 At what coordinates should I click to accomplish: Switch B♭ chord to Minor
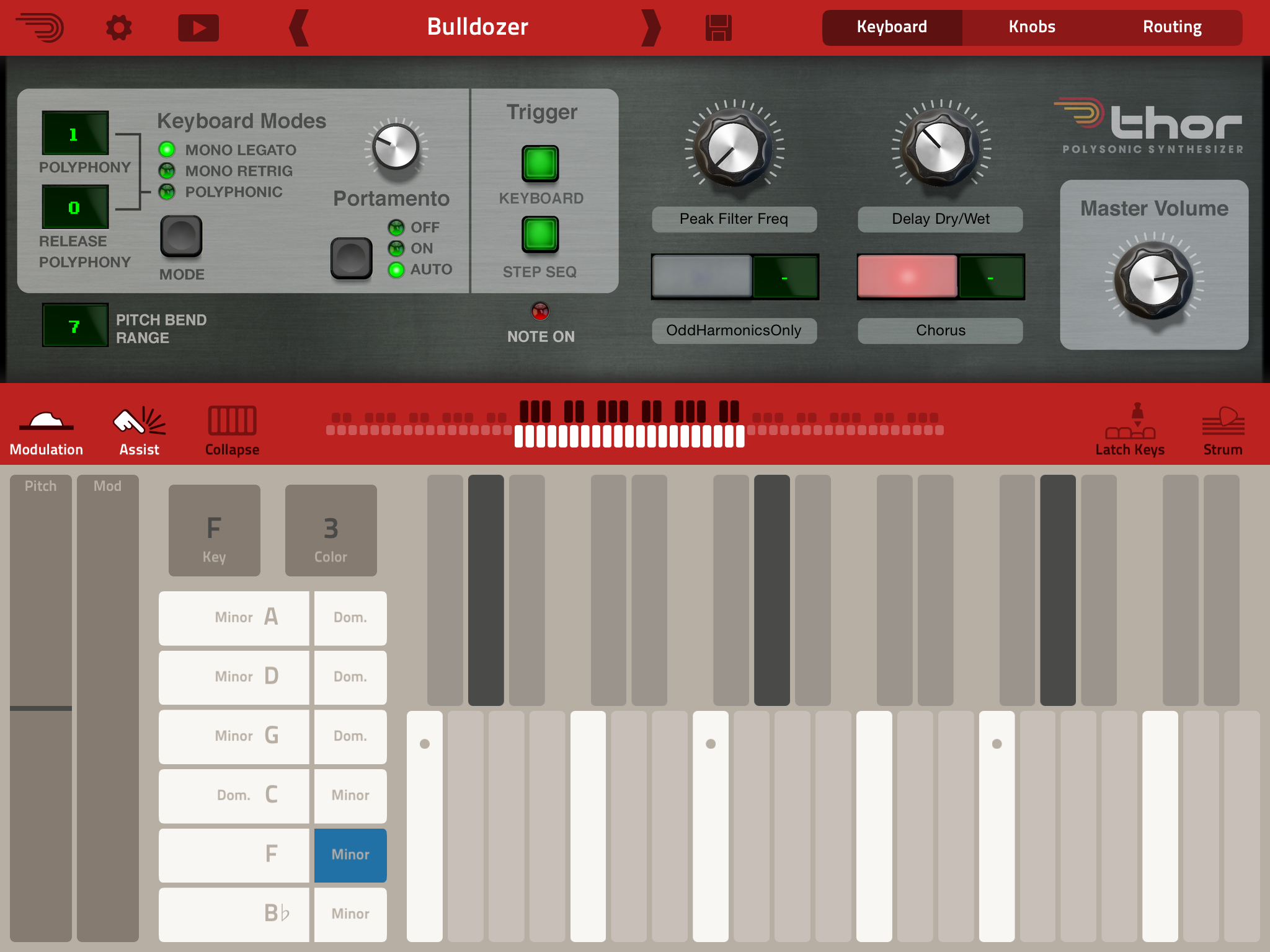coord(350,915)
